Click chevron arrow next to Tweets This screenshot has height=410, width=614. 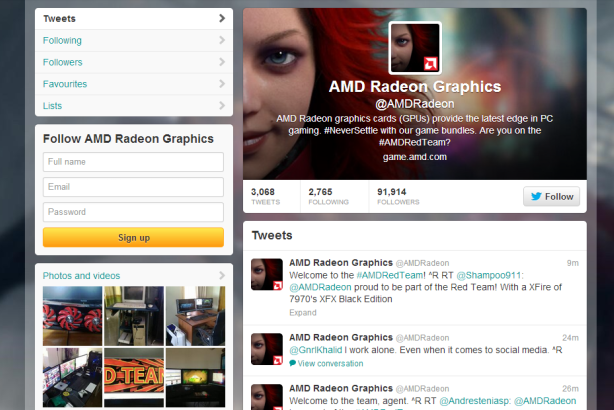(222, 18)
